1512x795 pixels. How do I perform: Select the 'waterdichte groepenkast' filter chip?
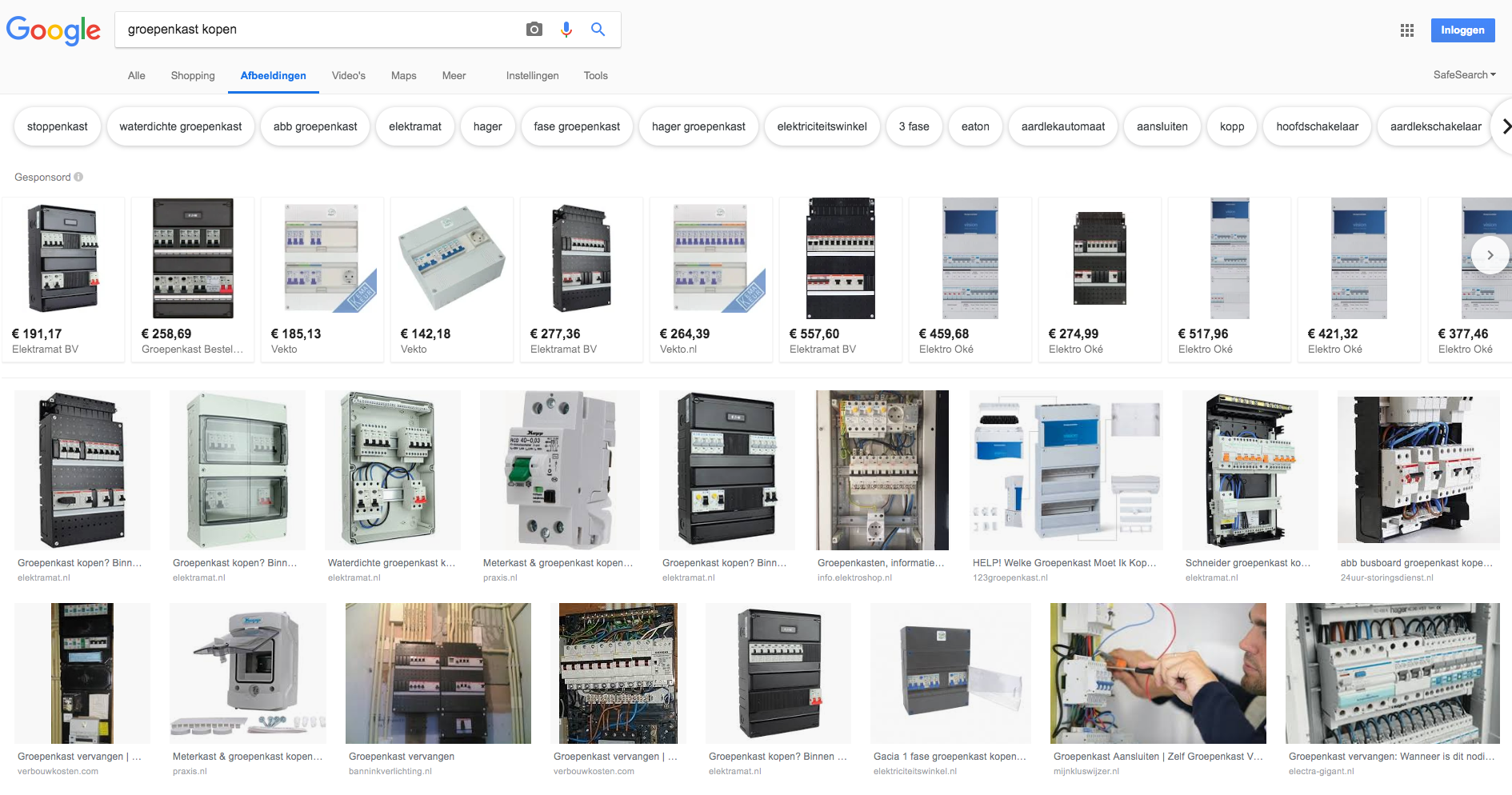pos(181,126)
